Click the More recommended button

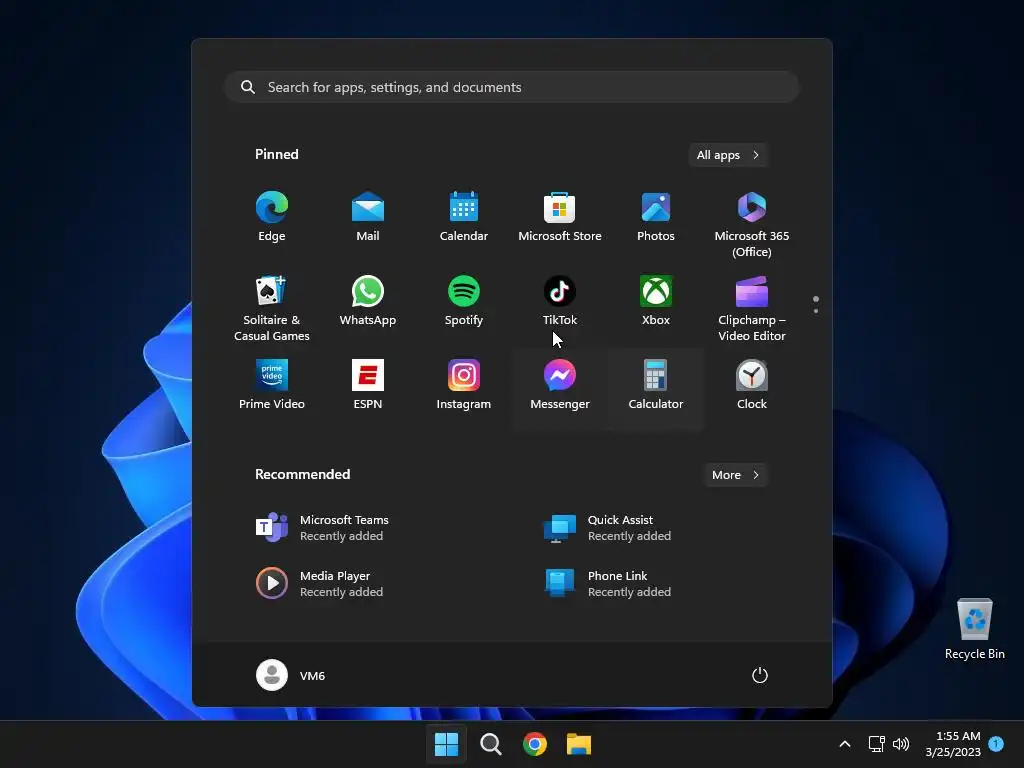(735, 475)
